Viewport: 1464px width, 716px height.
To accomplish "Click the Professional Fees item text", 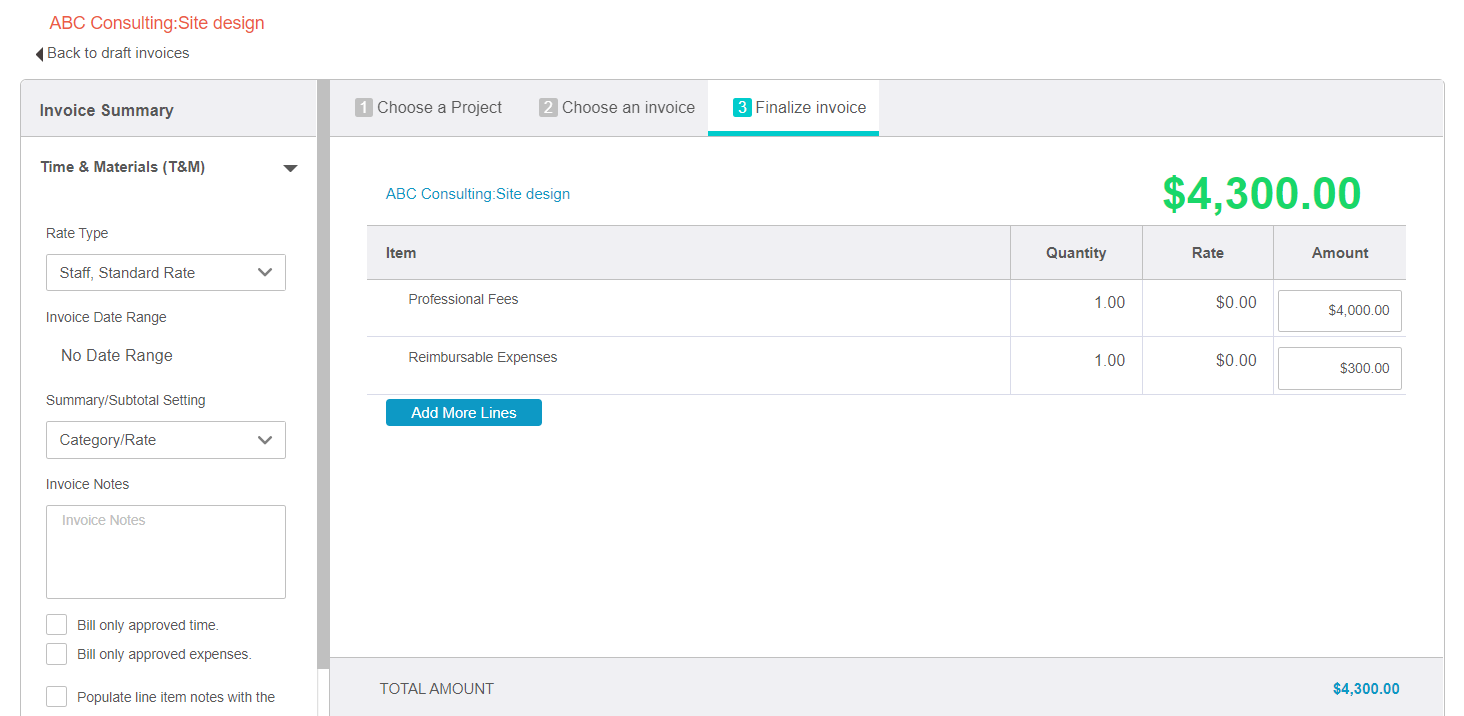I will point(463,299).
